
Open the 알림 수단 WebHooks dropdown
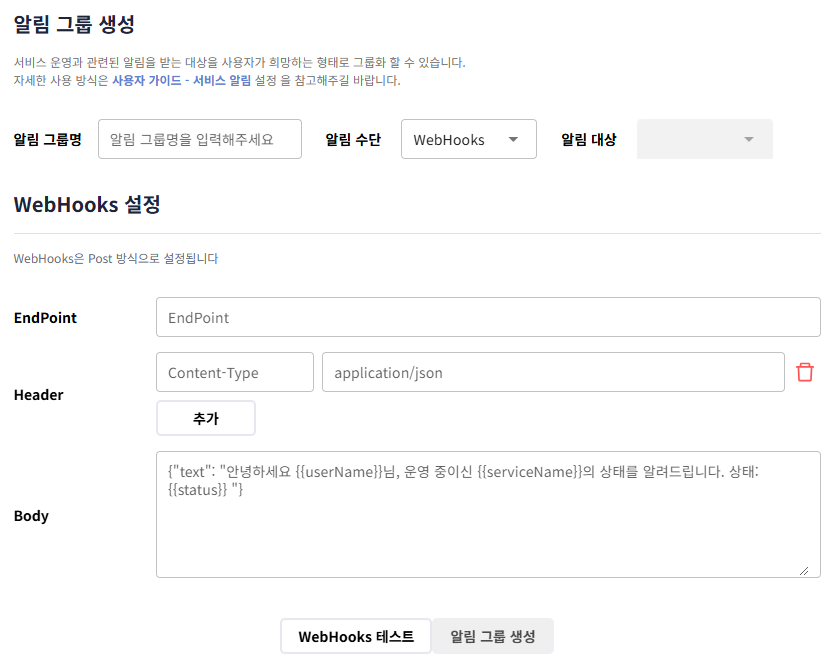[x=468, y=140]
